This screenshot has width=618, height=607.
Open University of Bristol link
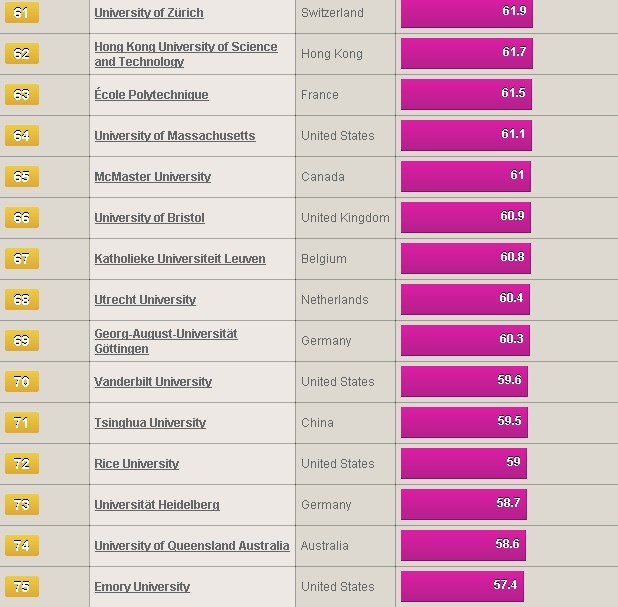point(149,218)
